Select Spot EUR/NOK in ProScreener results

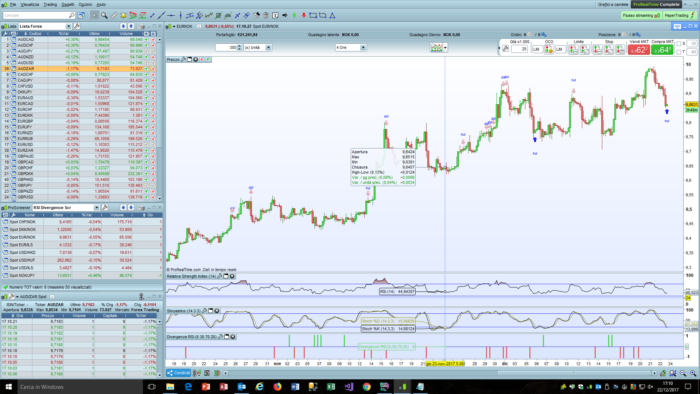tap(82, 237)
